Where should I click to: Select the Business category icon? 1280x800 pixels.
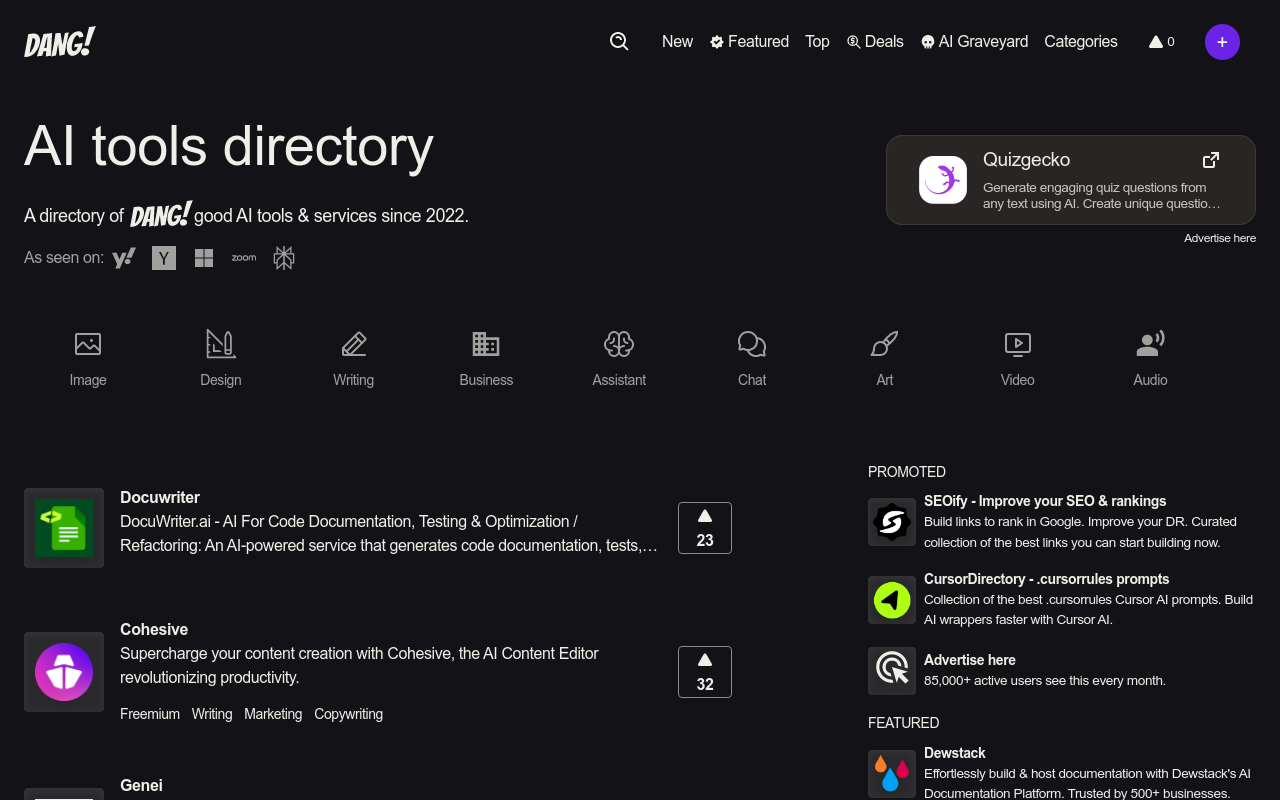click(x=486, y=344)
